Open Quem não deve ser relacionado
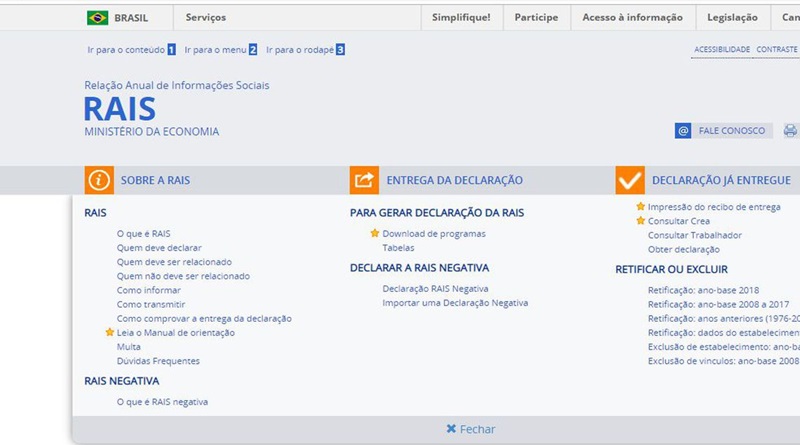Image resolution: width=800 pixels, height=445 pixels. pos(183,276)
